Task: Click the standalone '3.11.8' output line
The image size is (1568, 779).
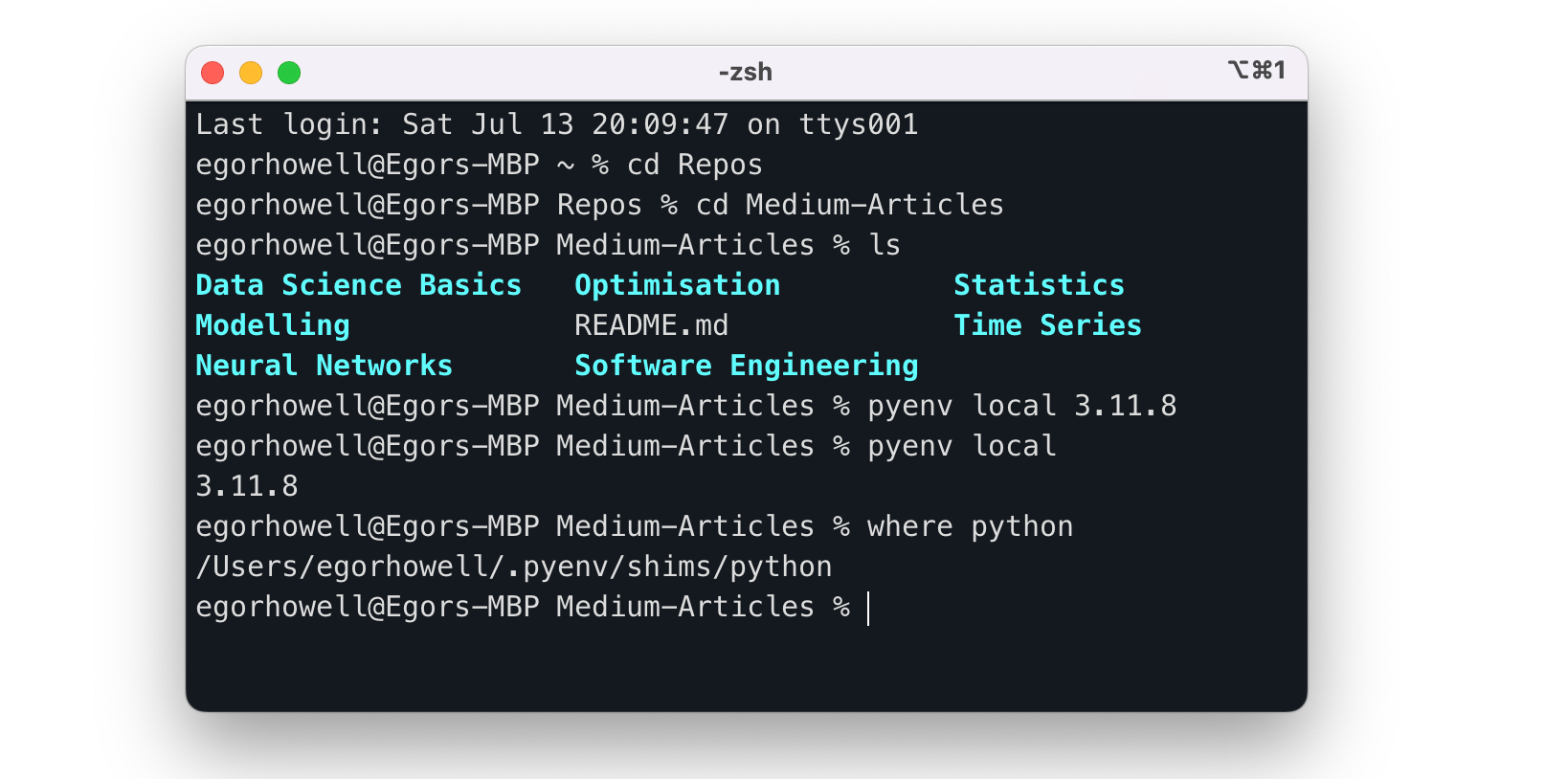Action: 247,486
